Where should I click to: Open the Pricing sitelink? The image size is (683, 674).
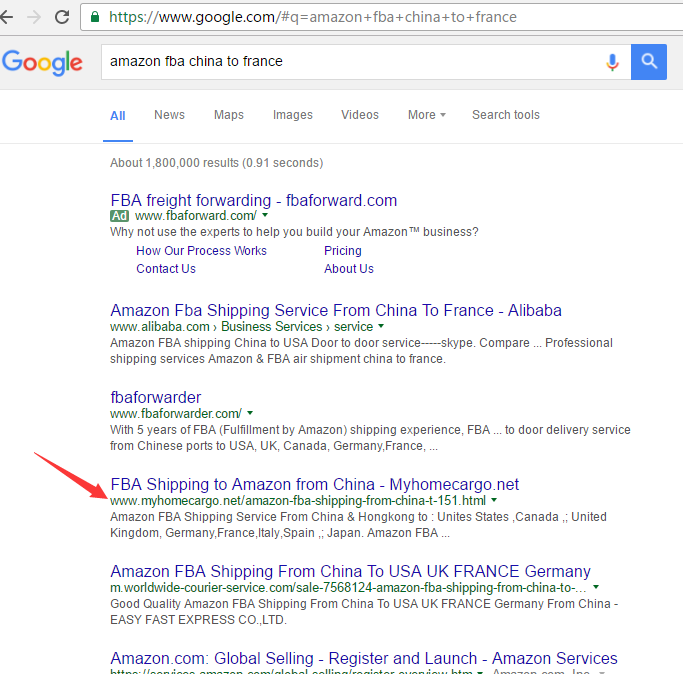(x=343, y=251)
